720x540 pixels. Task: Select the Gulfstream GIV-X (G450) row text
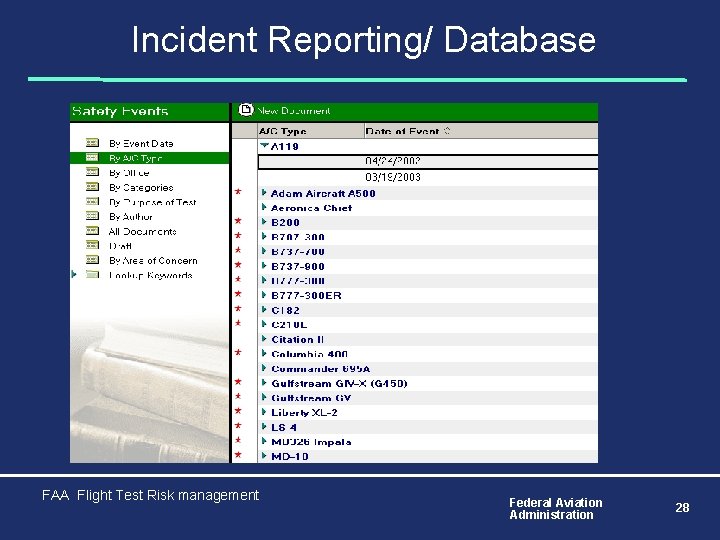coord(339,383)
